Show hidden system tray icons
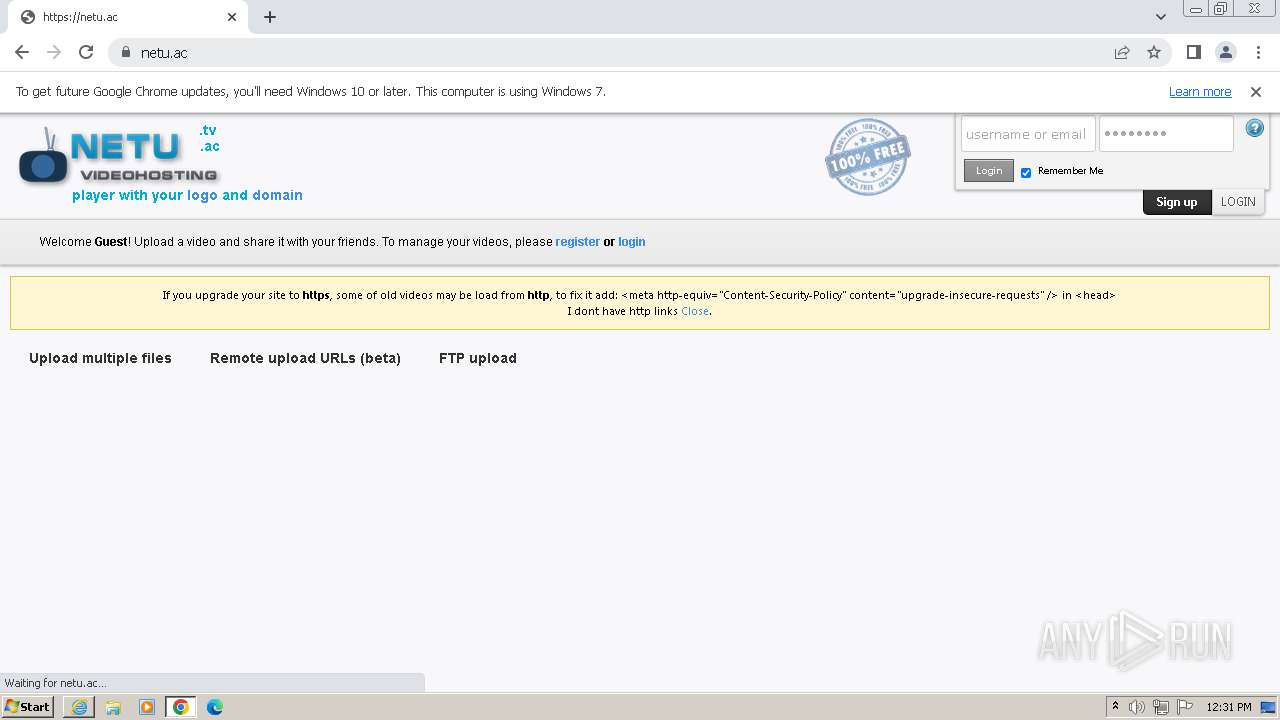The width and height of the screenshot is (1280, 720). 1116,707
